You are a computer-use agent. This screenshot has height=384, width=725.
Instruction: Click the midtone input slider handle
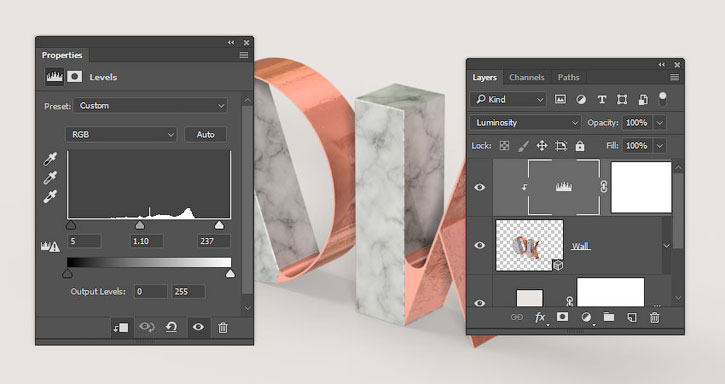tap(140, 225)
